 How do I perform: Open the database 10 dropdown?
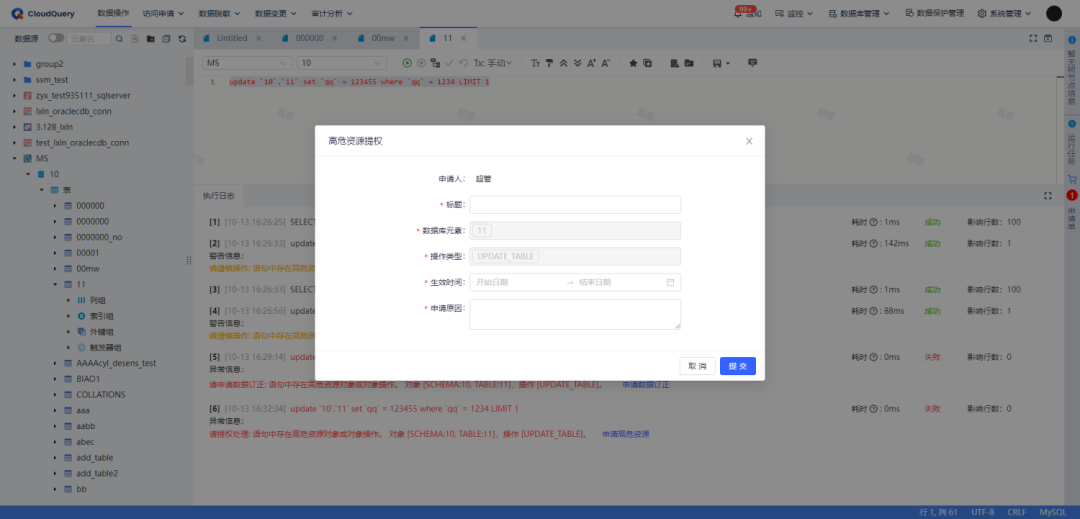(x=342, y=63)
